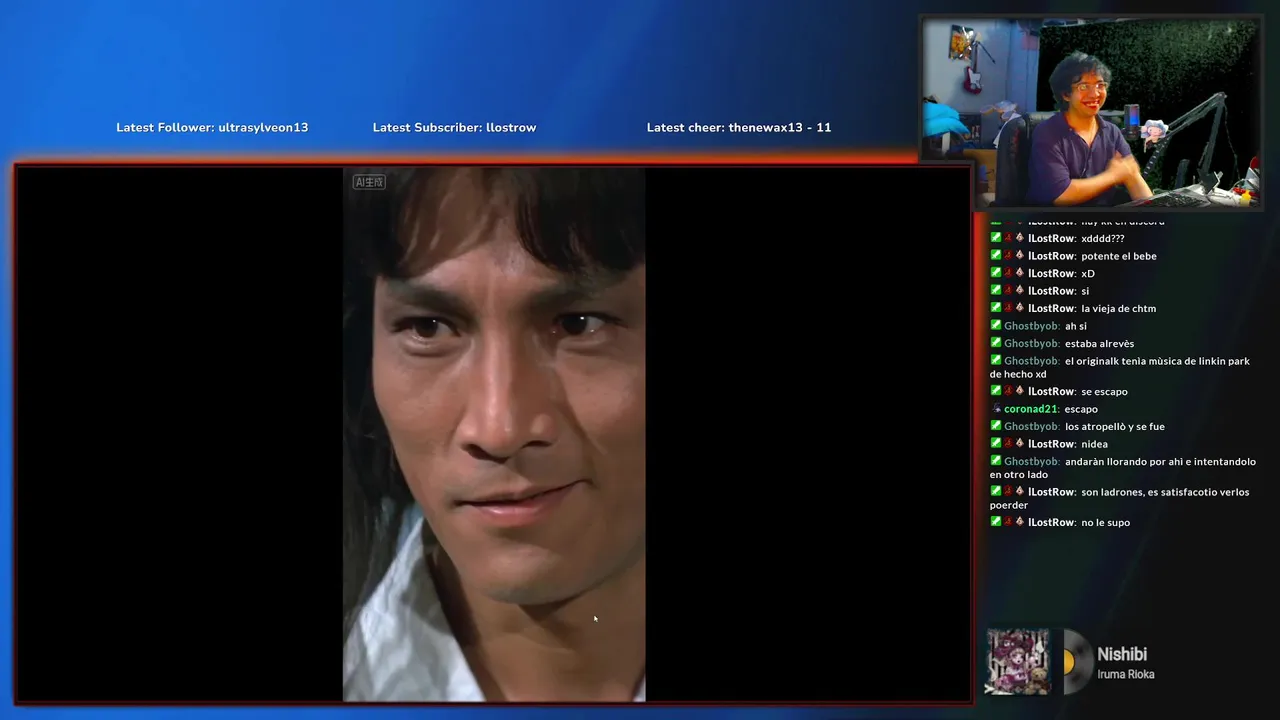The image size is (1280, 720).
Task: Click the chat message "si" from ILostRow
Action: click(1085, 291)
